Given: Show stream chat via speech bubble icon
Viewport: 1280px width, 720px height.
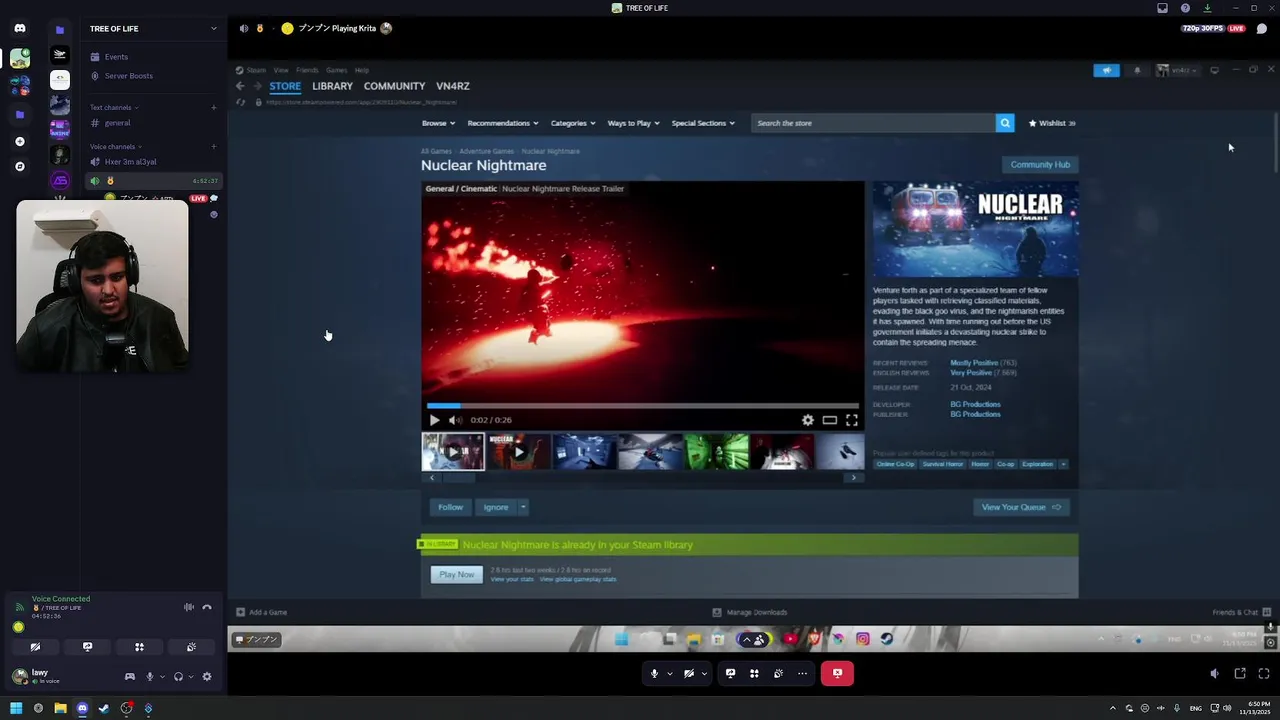Looking at the screenshot, I should pos(1262,28).
